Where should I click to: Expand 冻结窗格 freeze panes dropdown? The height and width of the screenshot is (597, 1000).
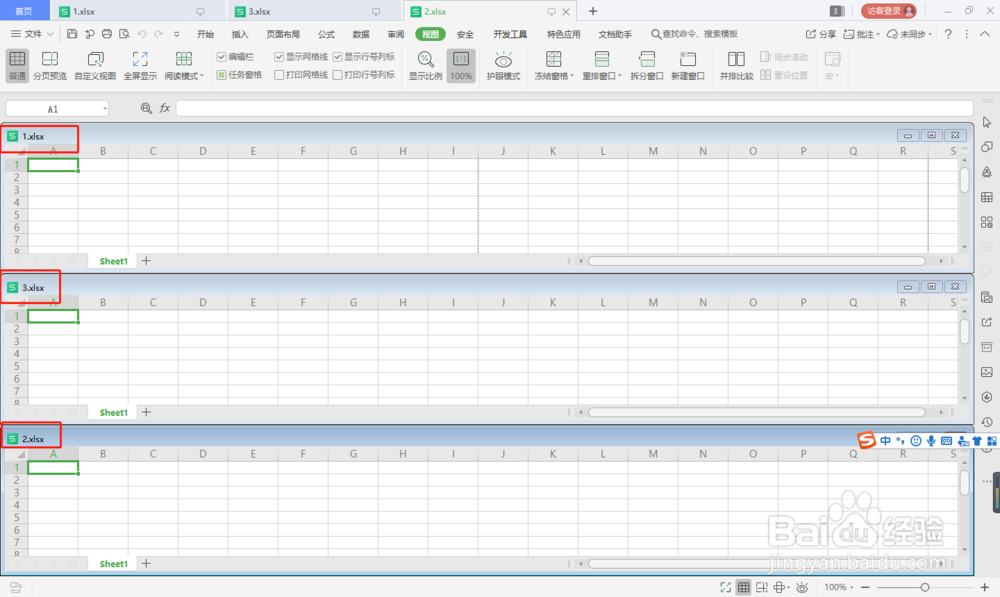point(571,76)
